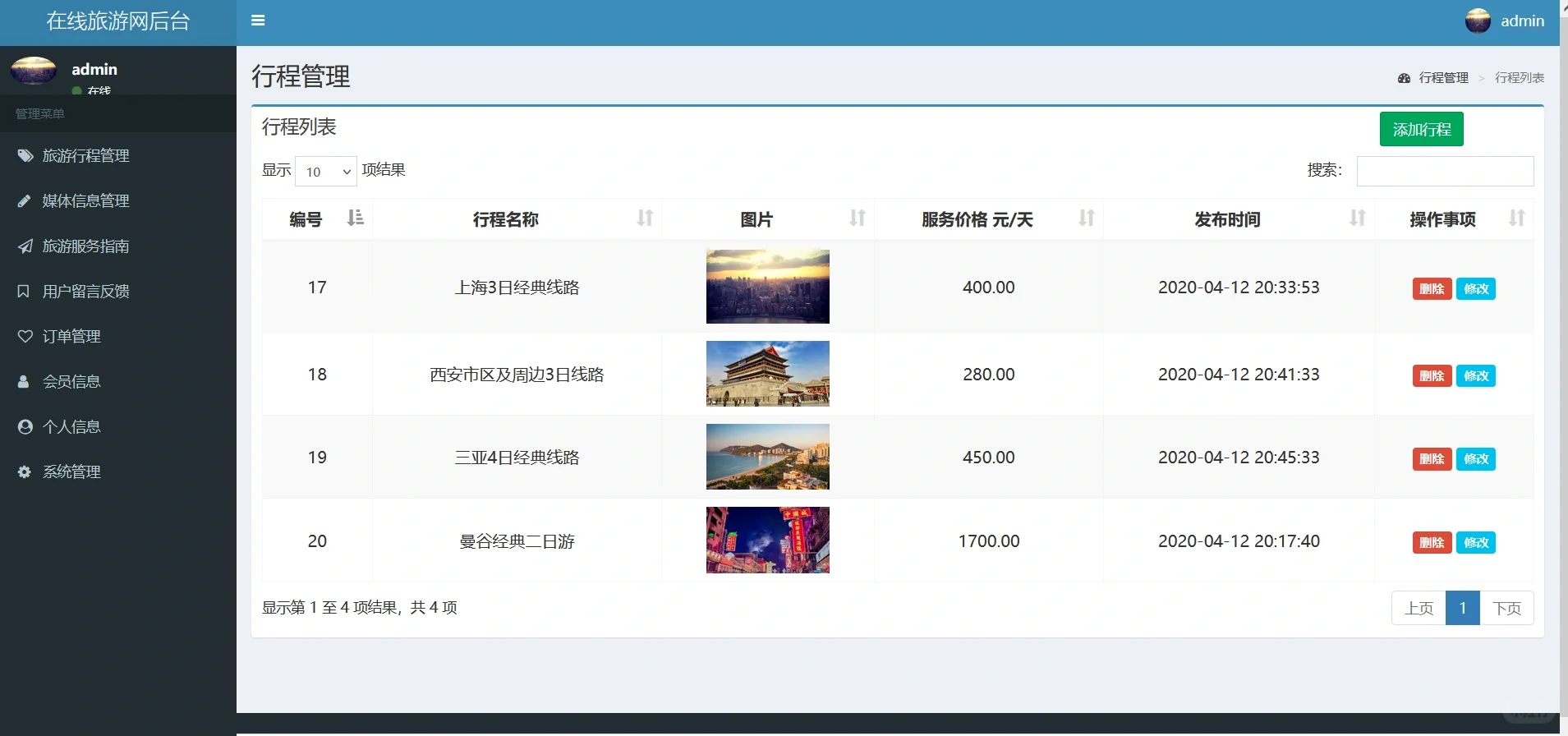Edit the 曼谷经典二日游 itinerary
The image size is (1568, 736).
point(1476,542)
